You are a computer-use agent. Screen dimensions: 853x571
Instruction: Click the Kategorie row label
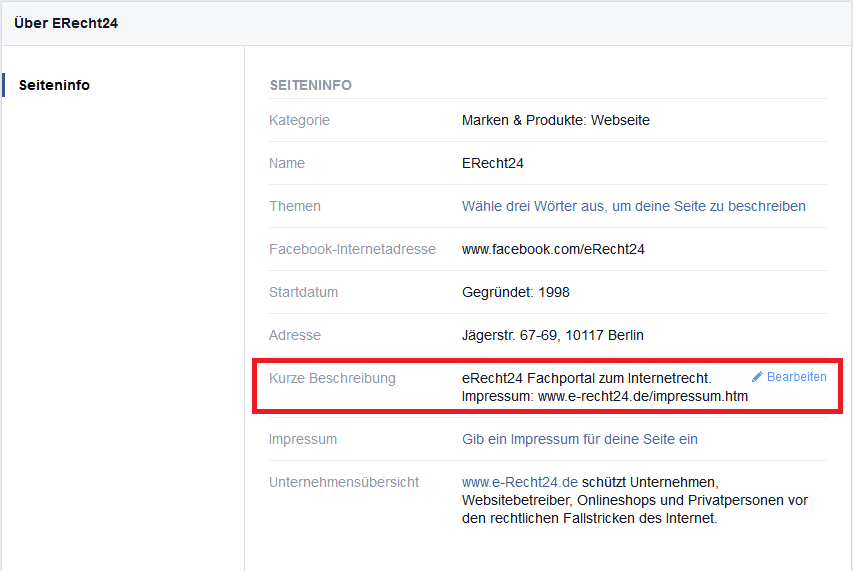coord(299,120)
